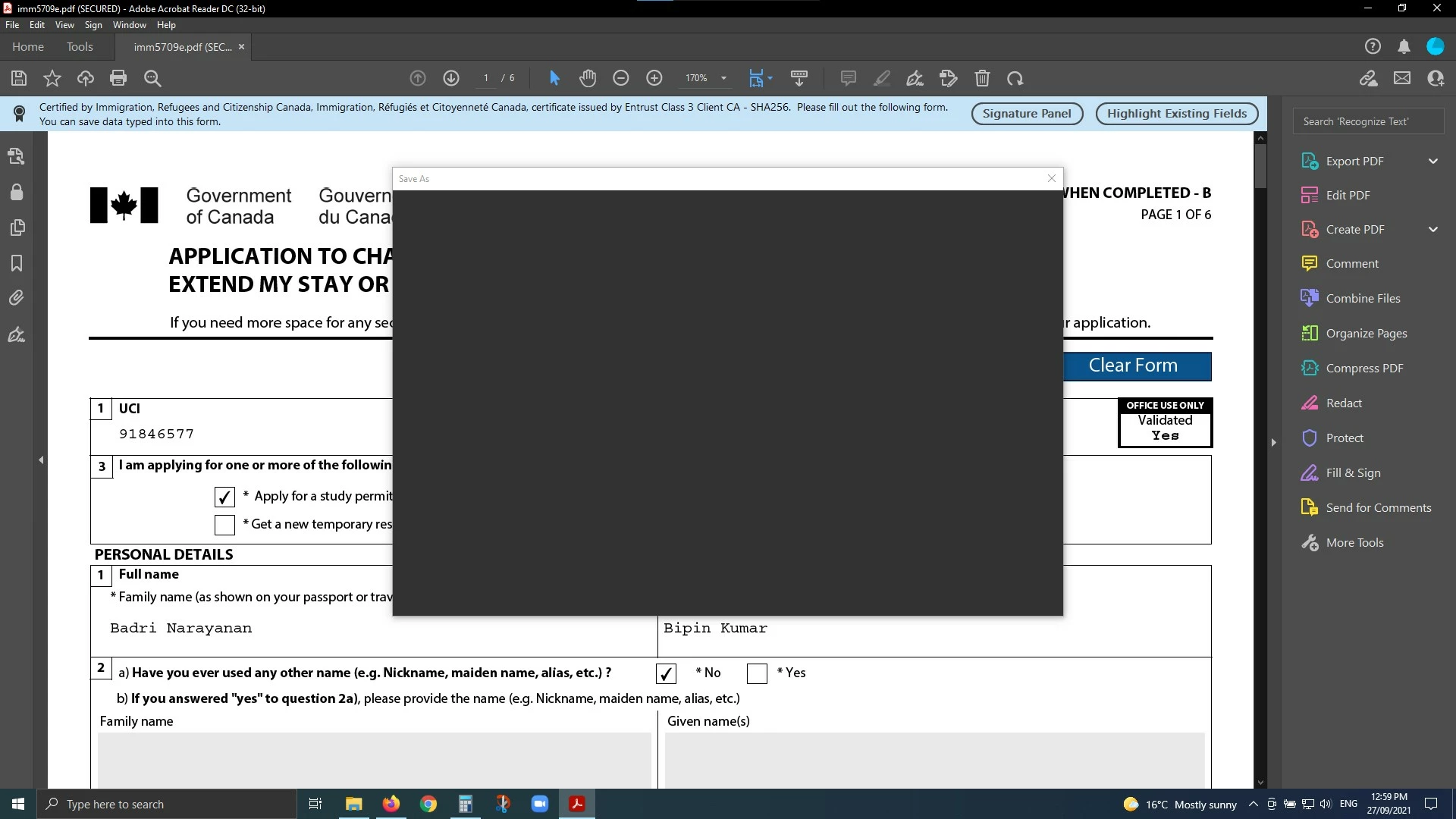Open the Bookmarks panel in left sidebar
The image size is (1456, 819).
[17, 263]
